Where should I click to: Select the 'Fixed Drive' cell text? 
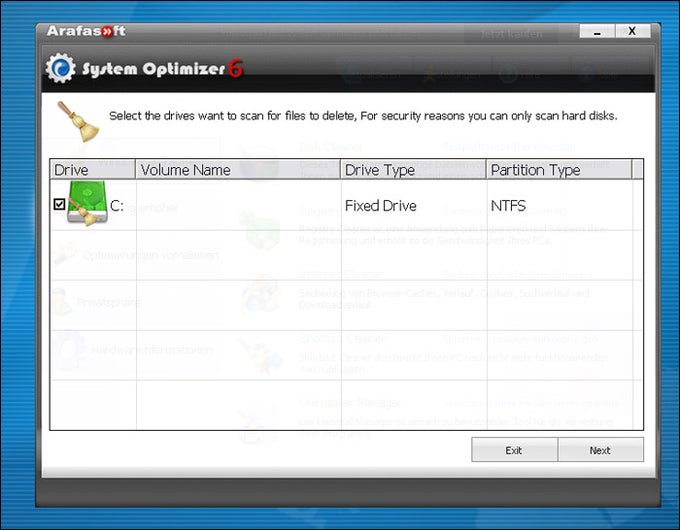point(380,206)
